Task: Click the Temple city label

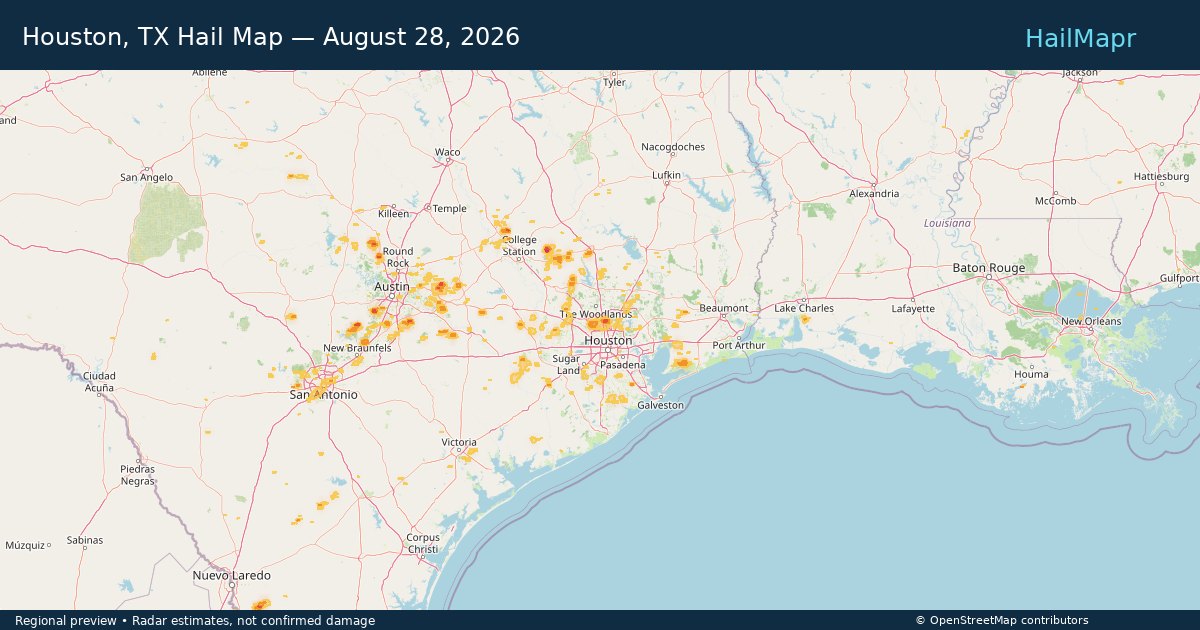Action: pos(450,208)
